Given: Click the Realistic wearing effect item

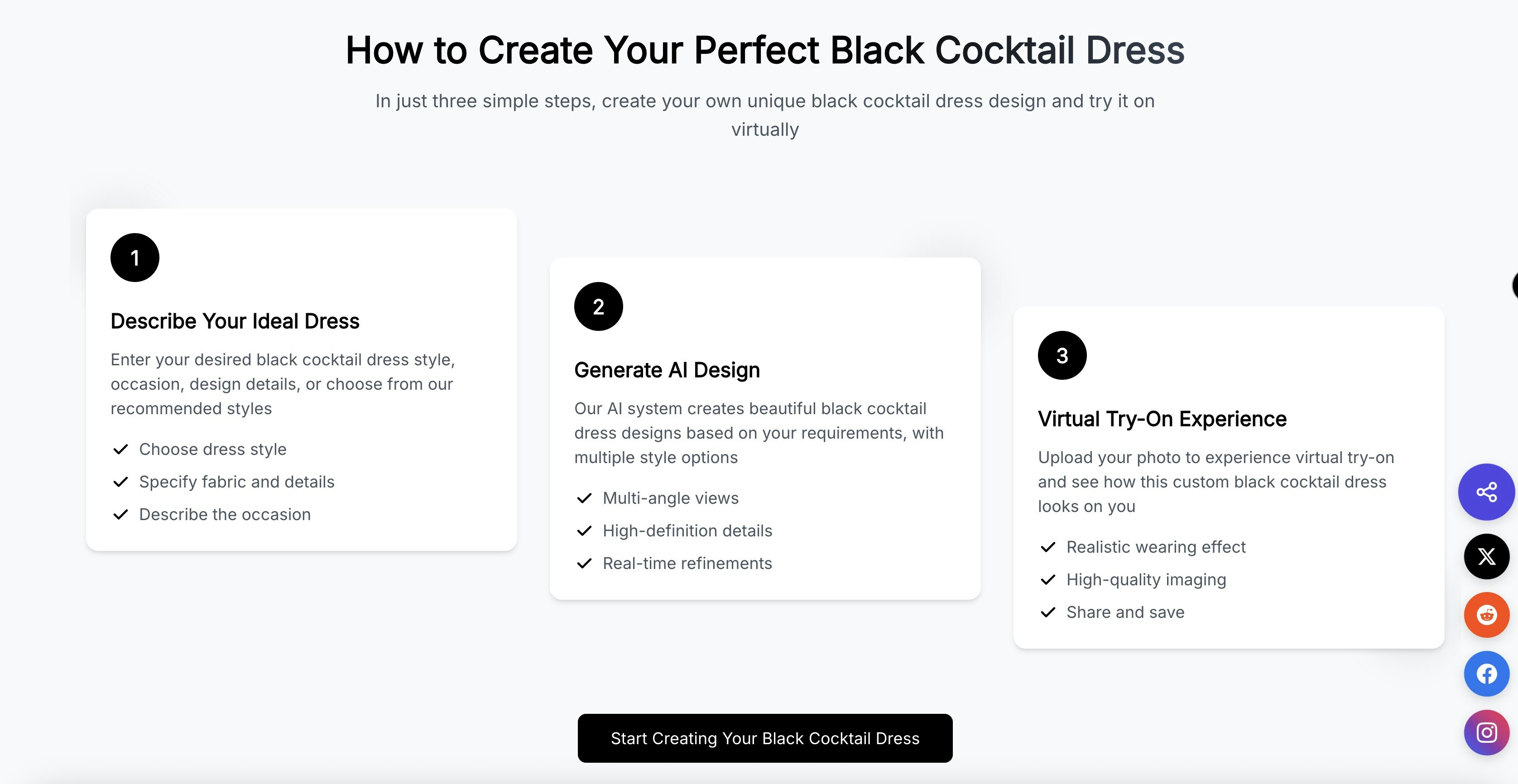Looking at the screenshot, I should click(x=1156, y=547).
